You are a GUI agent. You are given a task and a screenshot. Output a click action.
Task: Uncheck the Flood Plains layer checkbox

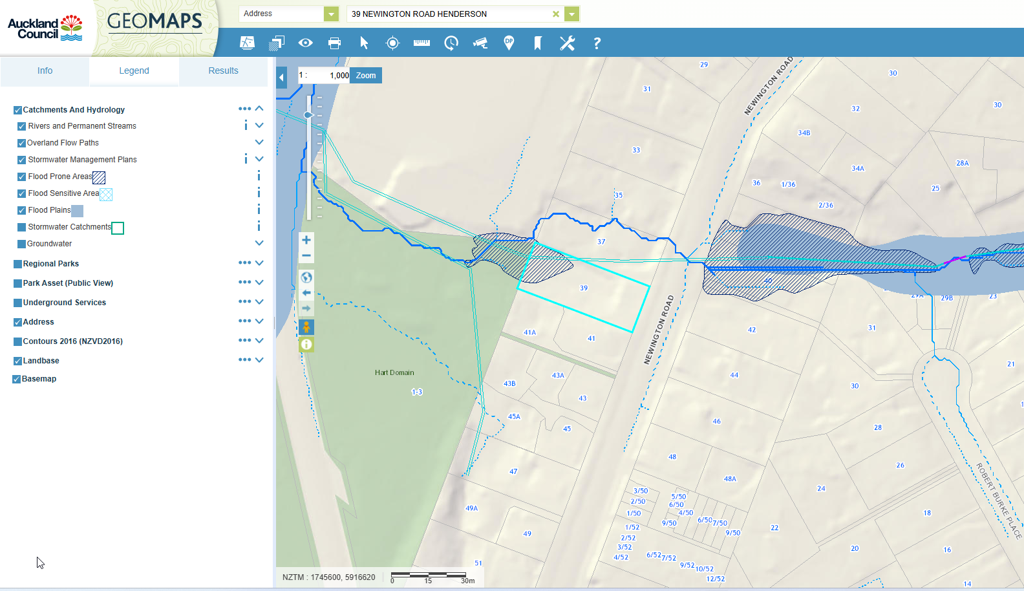[x=22, y=211]
